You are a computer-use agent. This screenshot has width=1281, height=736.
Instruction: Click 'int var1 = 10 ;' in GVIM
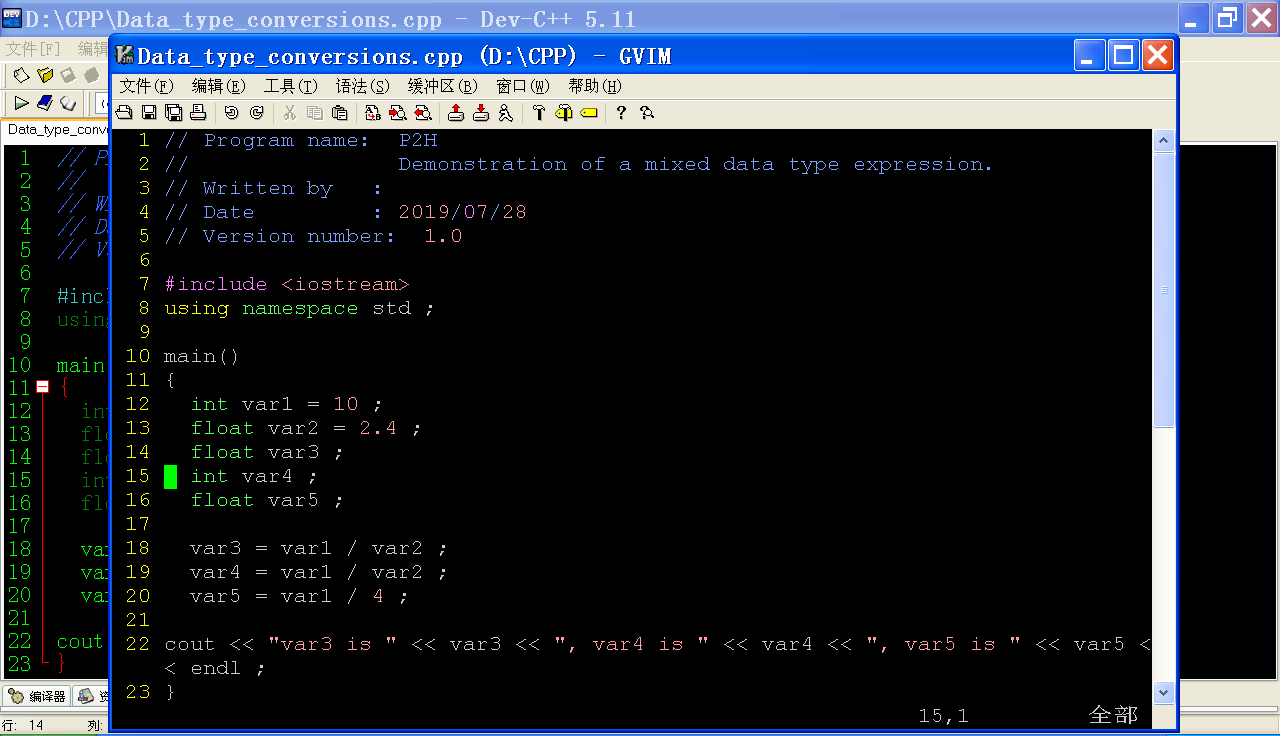tap(286, 404)
